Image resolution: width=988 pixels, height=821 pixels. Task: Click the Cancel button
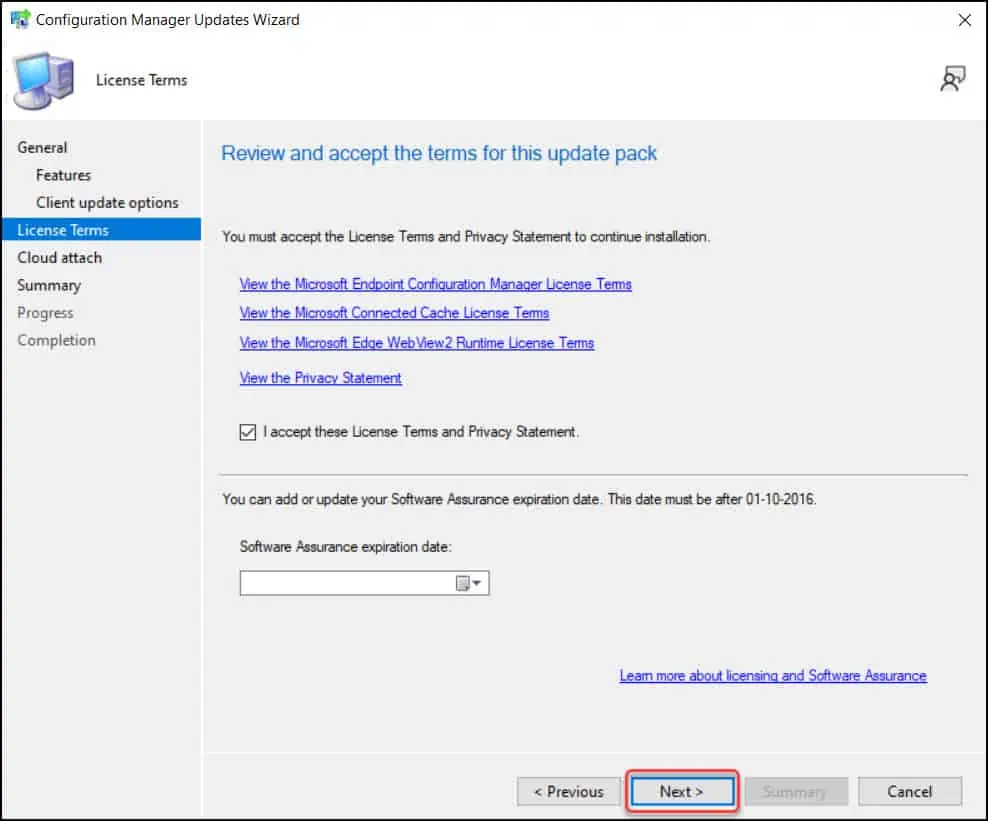910,791
